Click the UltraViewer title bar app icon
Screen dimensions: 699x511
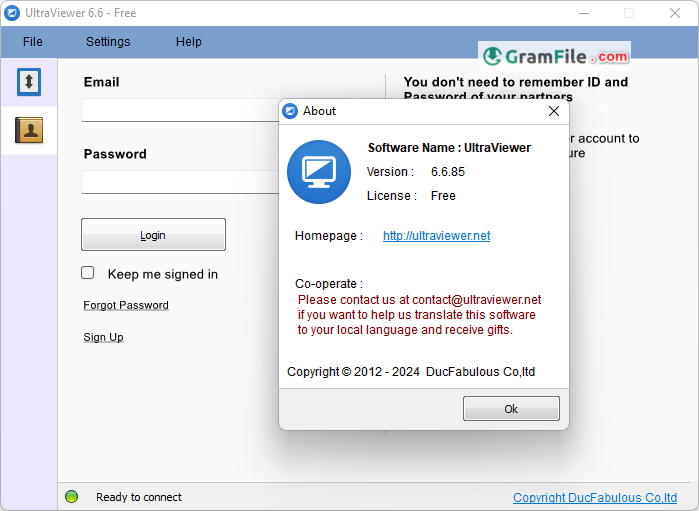click(x=12, y=13)
